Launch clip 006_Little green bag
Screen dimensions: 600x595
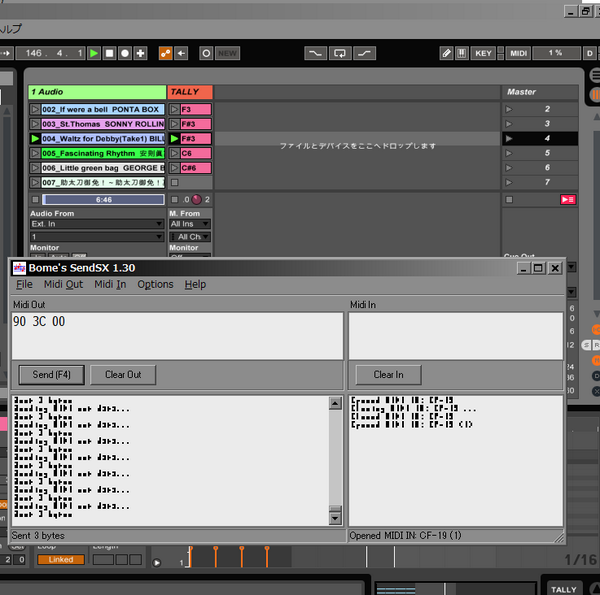(x=35, y=168)
